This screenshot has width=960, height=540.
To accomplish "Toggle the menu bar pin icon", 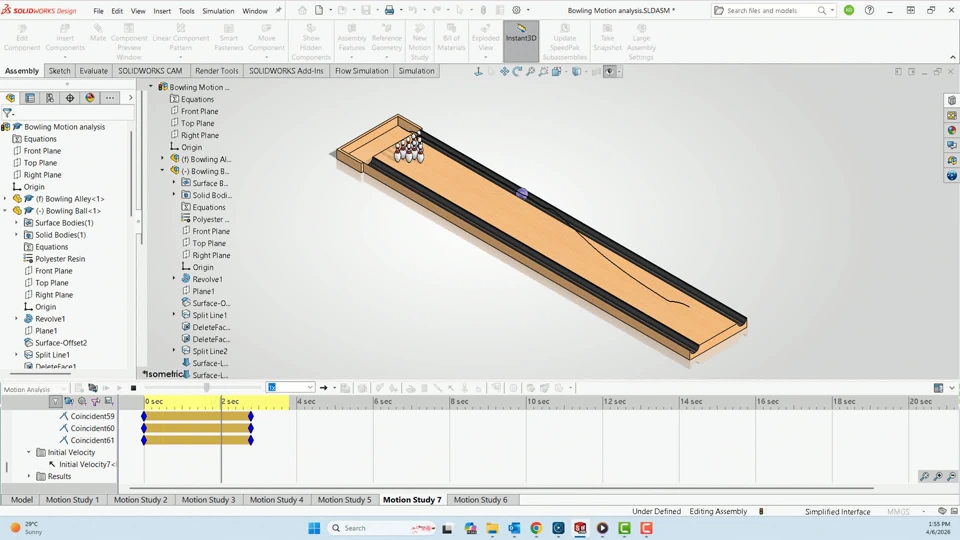I will click(x=279, y=10).
